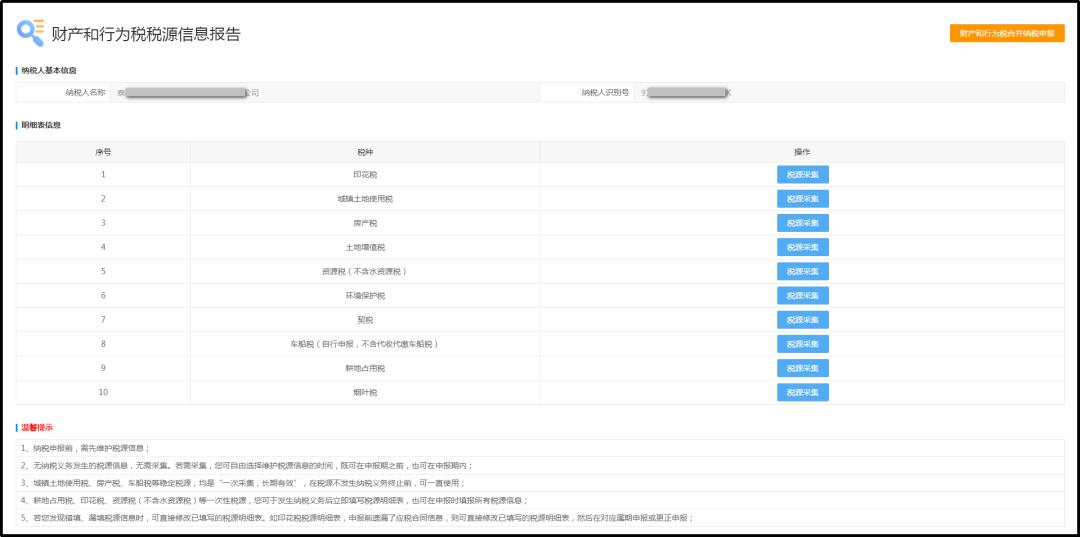The image size is (1080, 537).
Task: Click the 序号 column header
Action: click(103, 152)
